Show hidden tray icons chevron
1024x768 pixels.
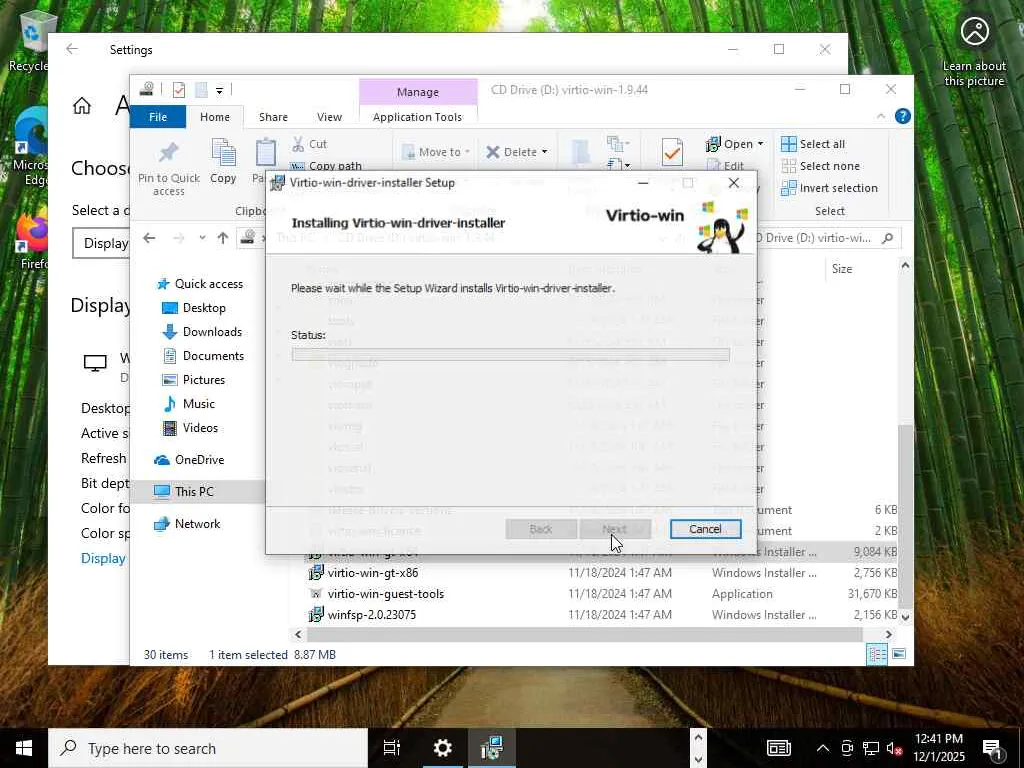click(x=823, y=748)
